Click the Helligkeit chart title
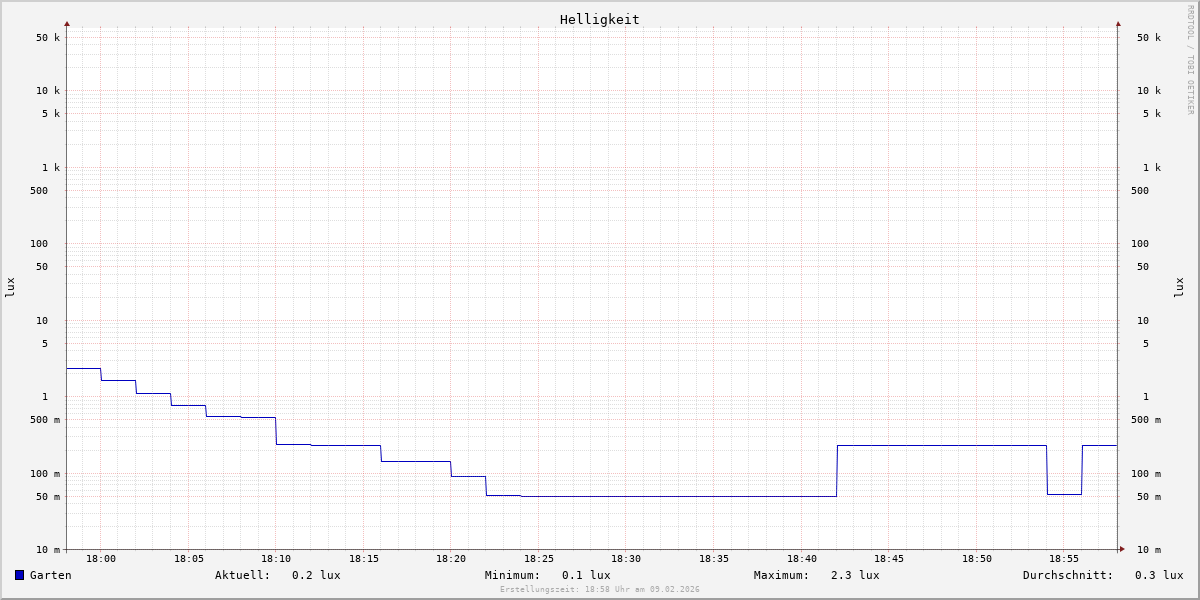The width and height of the screenshot is (1200, 600). (600, 19)
